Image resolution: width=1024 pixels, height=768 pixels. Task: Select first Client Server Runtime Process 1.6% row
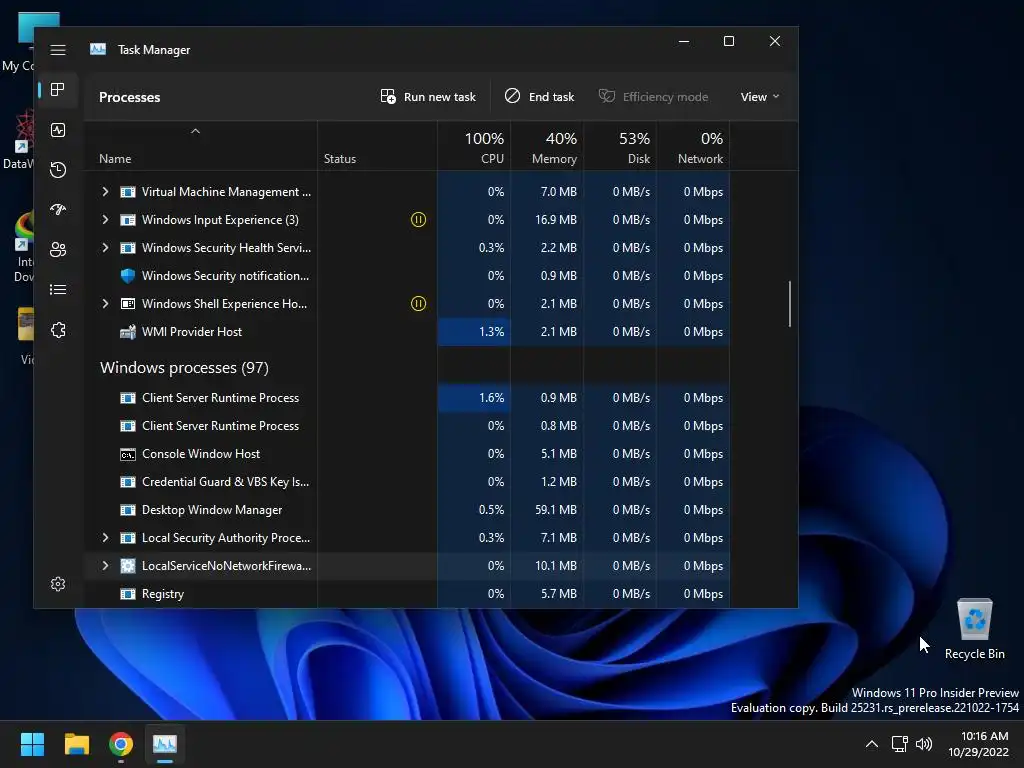408,398
